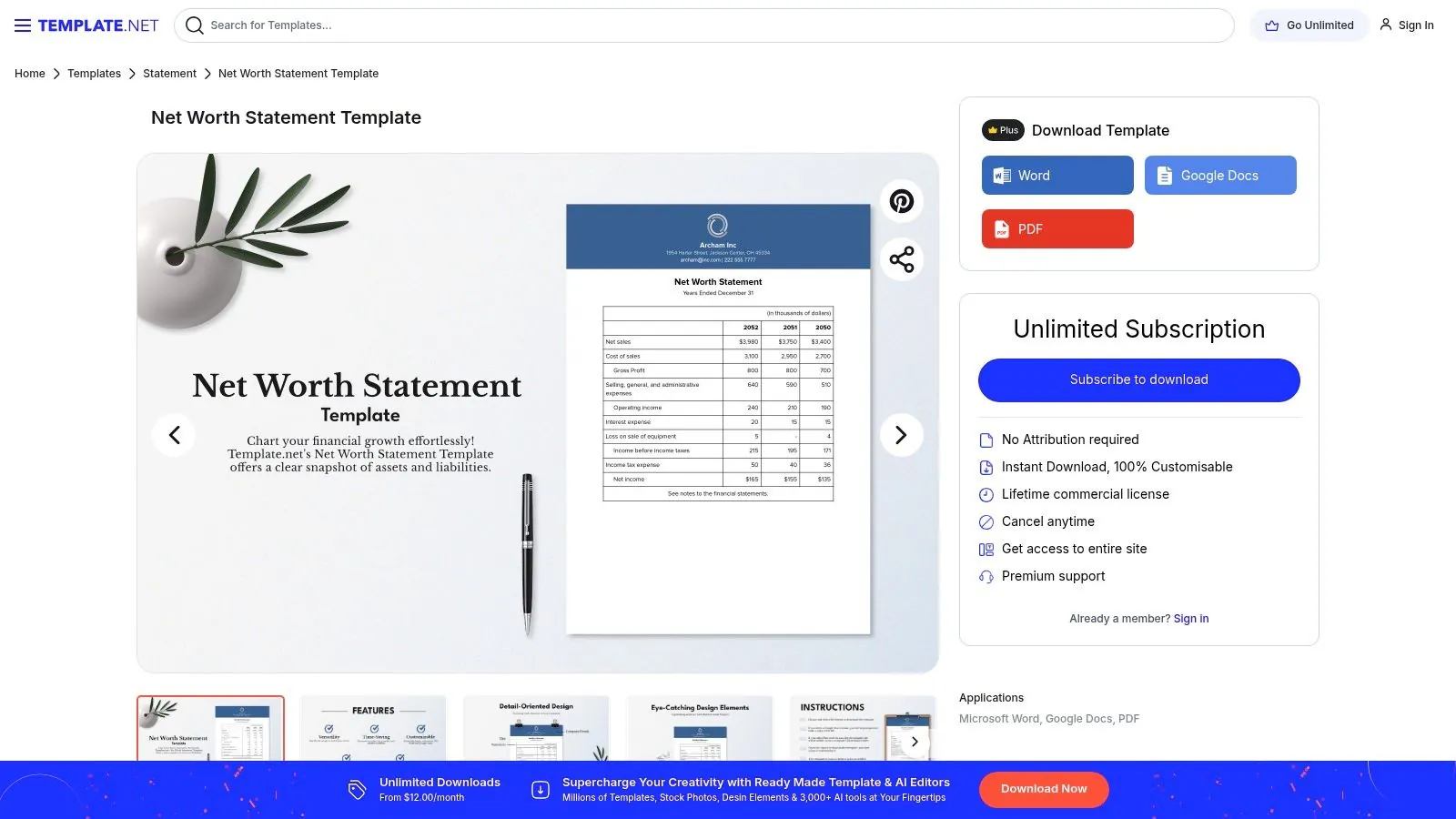
Task: Expand more thumbnails with the right chevron
Action: click(x=915, y=741)
